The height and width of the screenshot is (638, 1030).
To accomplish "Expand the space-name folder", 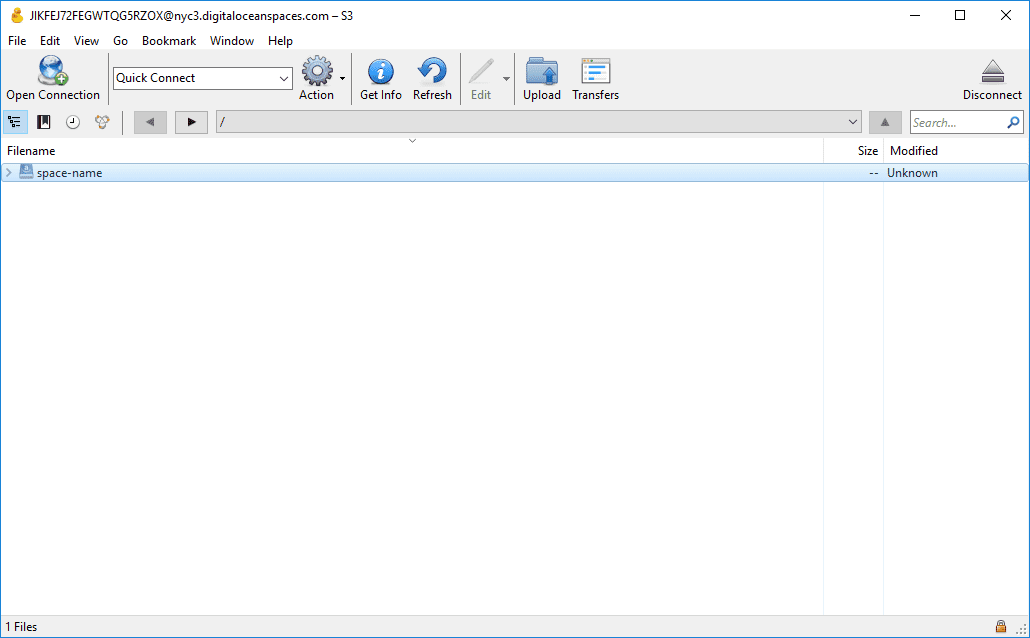I will (x=9, y=173).
